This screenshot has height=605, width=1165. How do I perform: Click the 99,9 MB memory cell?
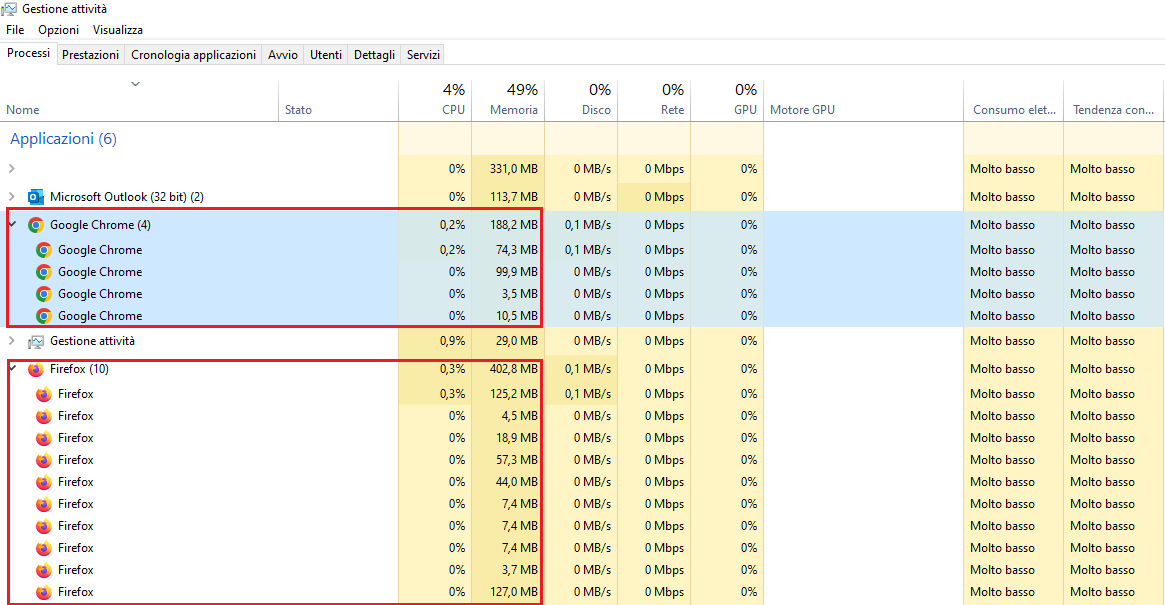(508, 272)
